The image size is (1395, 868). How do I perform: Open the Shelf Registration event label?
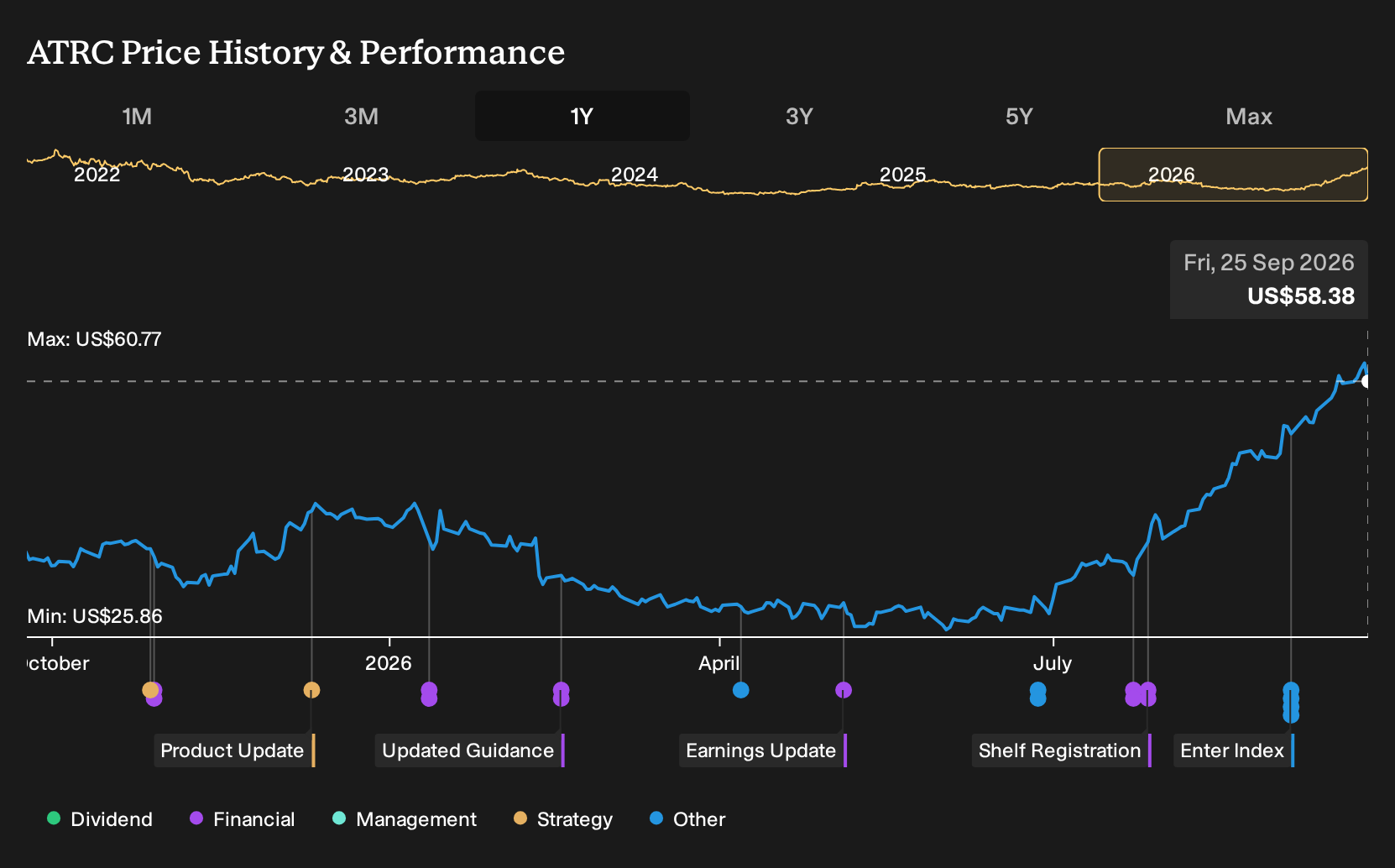point(1061,750)
